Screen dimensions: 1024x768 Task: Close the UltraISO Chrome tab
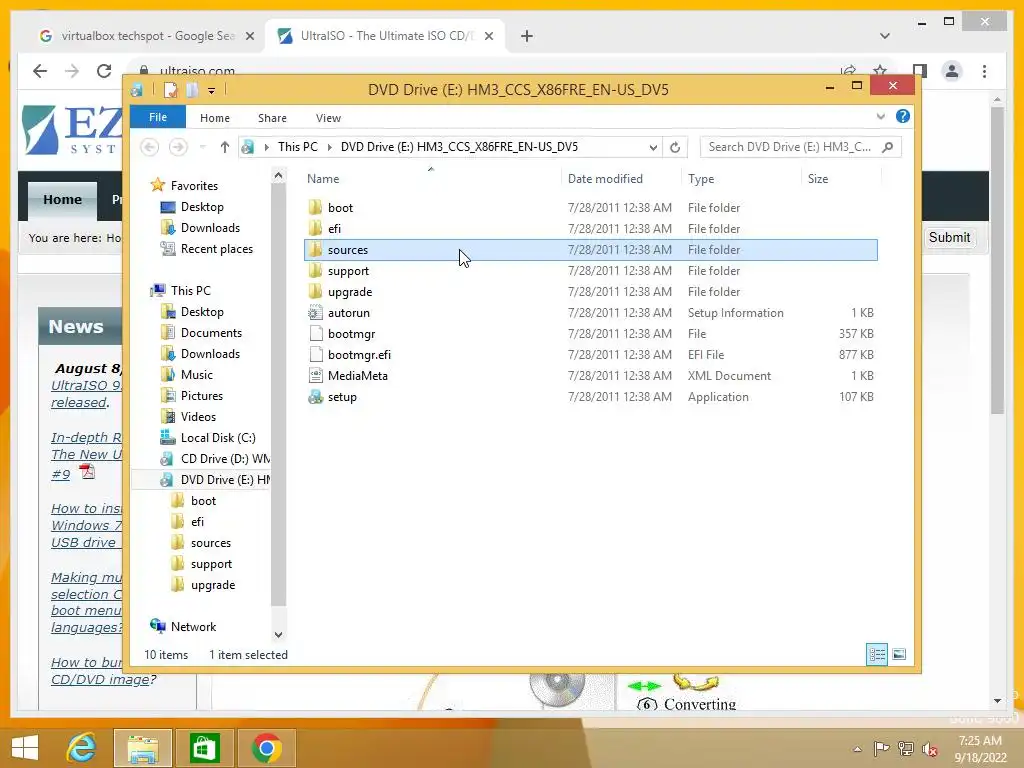[488, 37]
